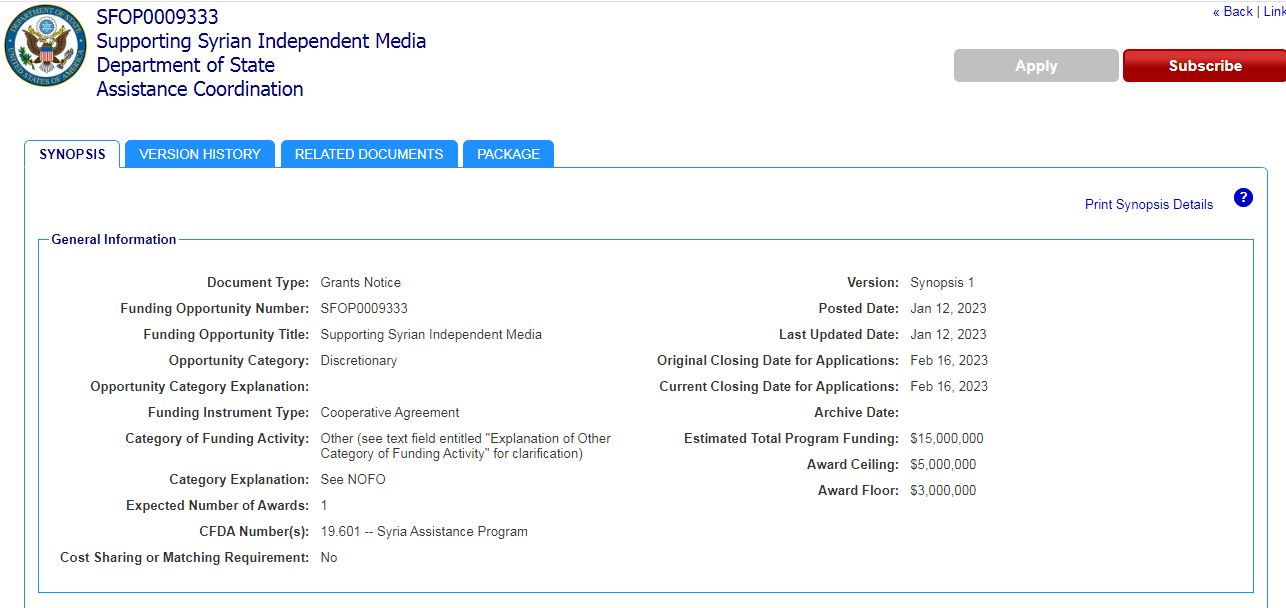Click the 'Opportunity Category Explanation:' label

200,387
